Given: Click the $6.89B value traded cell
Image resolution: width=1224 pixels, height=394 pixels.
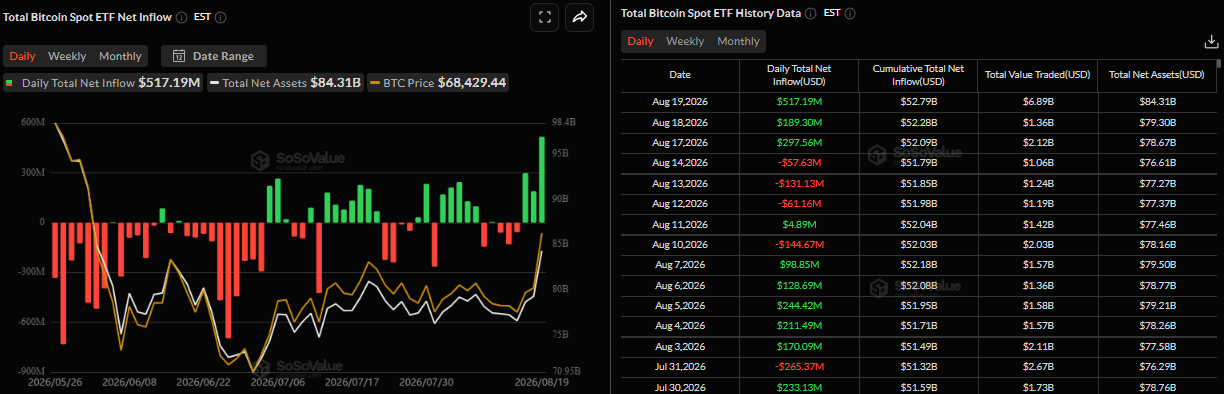Looking at the screenshot, I should pyautogui.click(x=1037, y=102).
